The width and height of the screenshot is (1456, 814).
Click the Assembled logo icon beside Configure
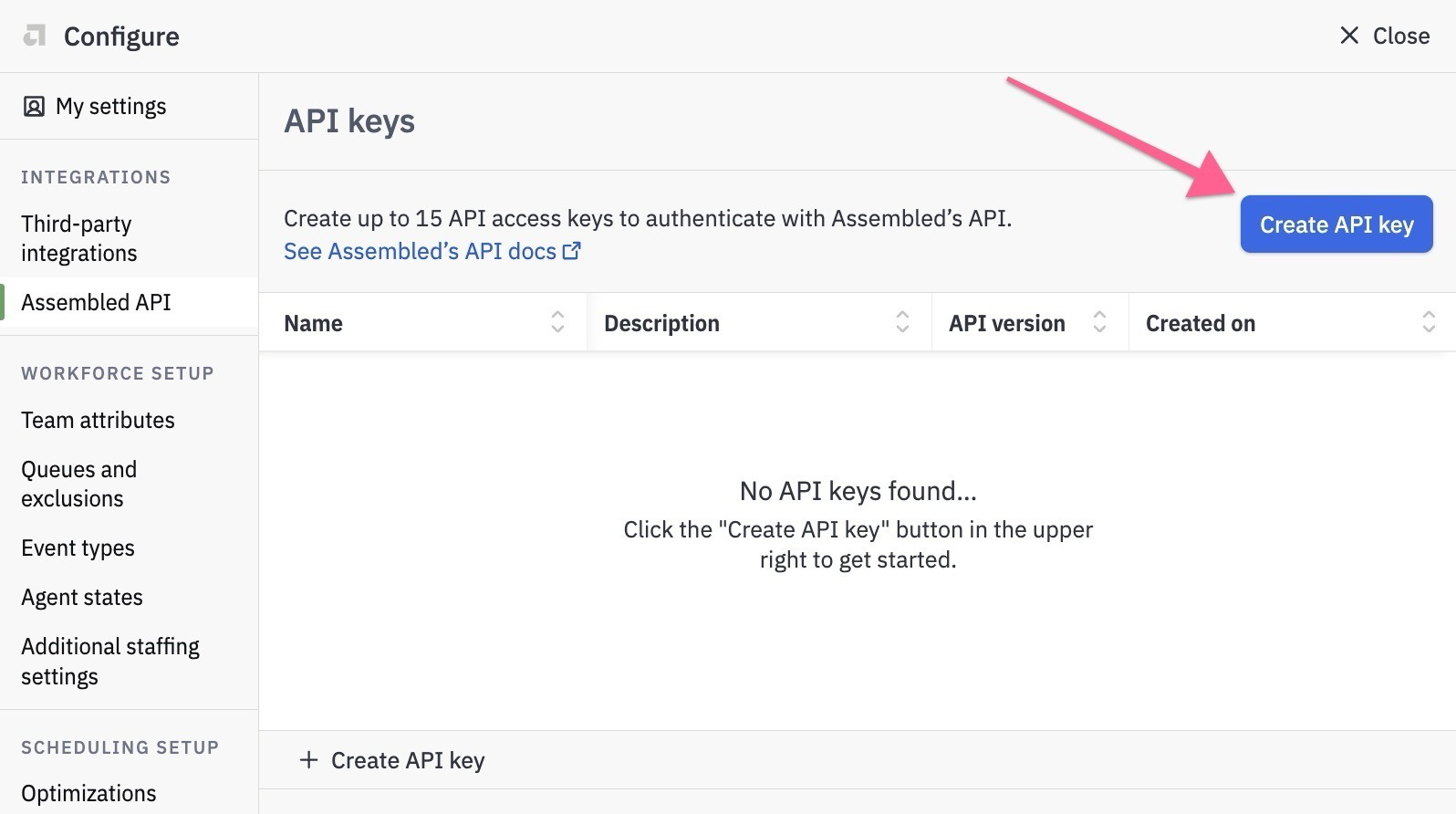pos(35,37)
